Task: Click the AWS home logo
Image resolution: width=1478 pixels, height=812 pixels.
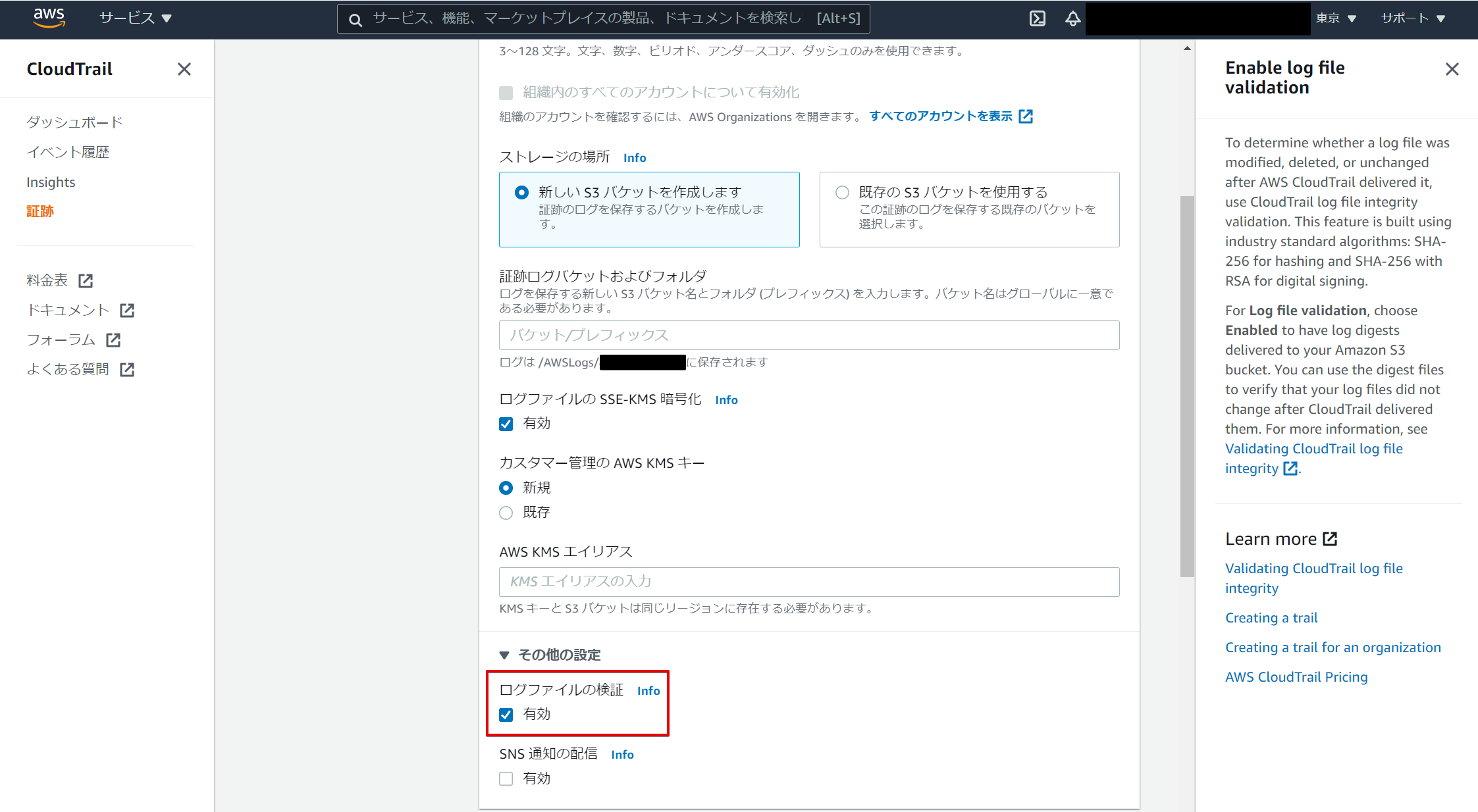Action: click(48, 18)
